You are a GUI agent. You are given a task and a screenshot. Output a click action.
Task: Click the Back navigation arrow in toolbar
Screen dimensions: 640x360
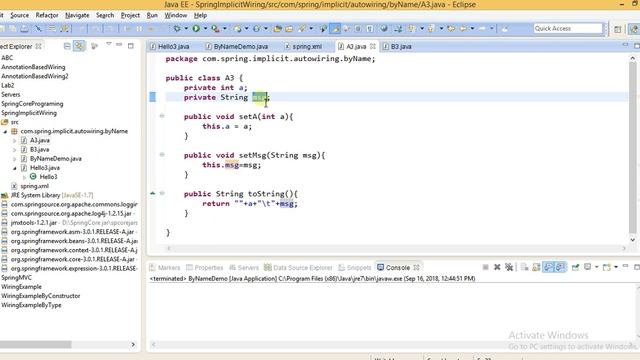pos(464,29)
